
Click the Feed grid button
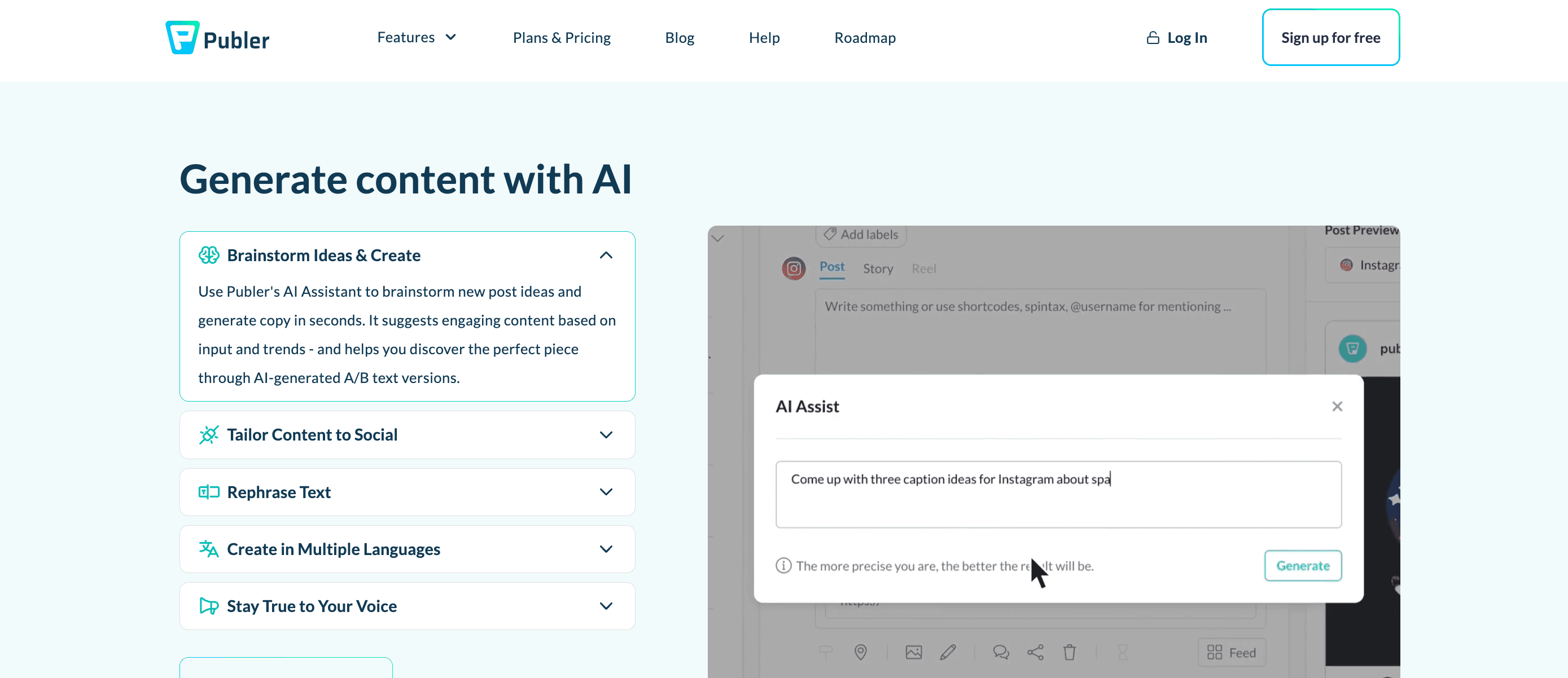coord(1231,653)
